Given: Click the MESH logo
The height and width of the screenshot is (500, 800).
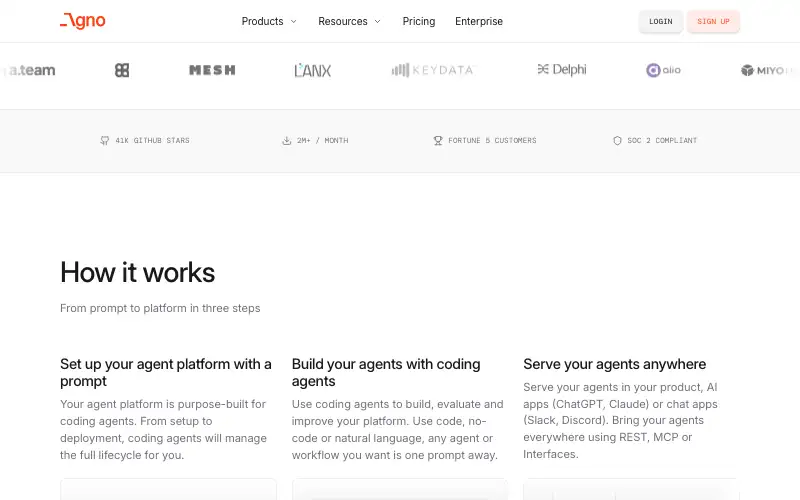Looking at the screenshot, I should (x=212, y=70).
